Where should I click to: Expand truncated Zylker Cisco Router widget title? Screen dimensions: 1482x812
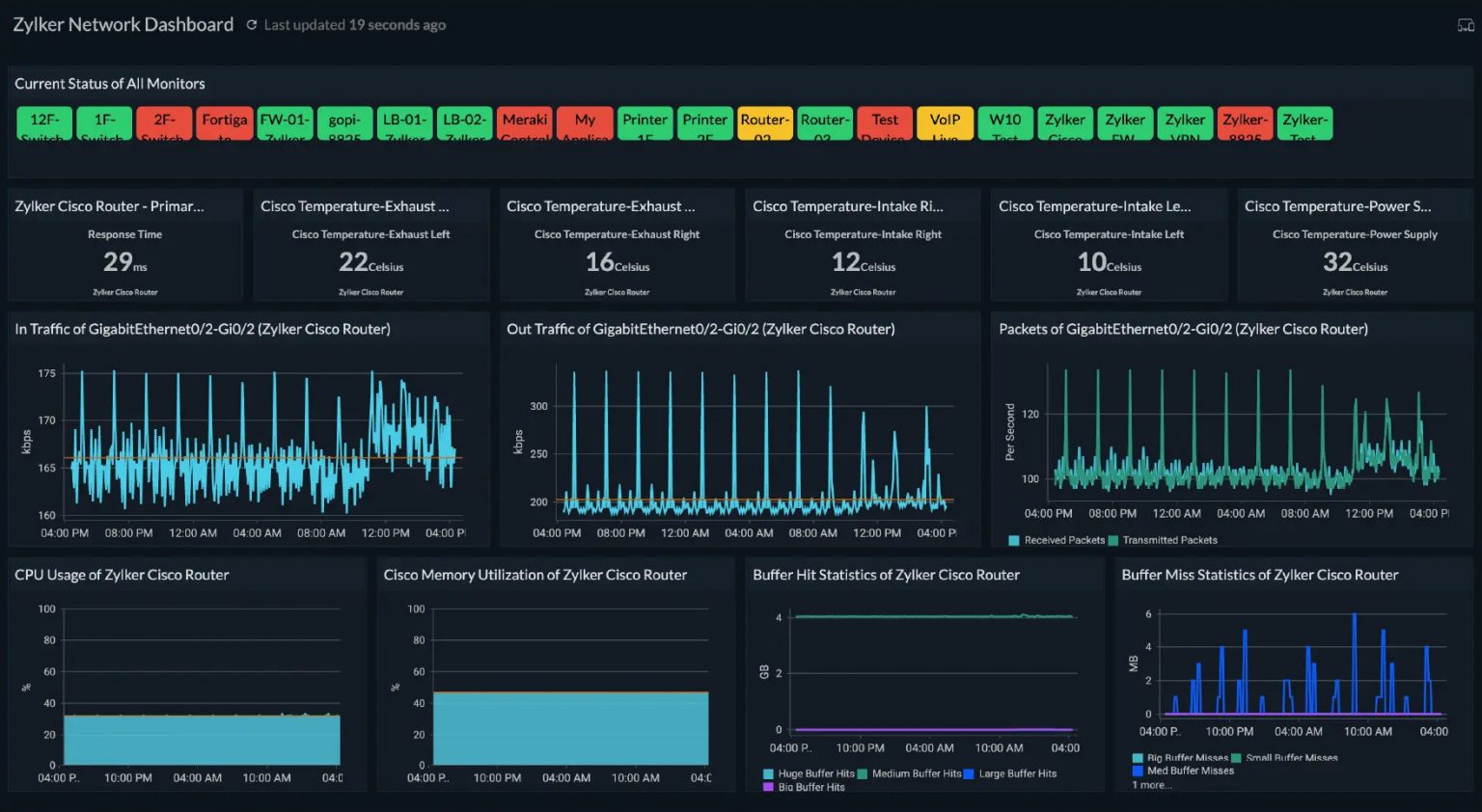110,205
